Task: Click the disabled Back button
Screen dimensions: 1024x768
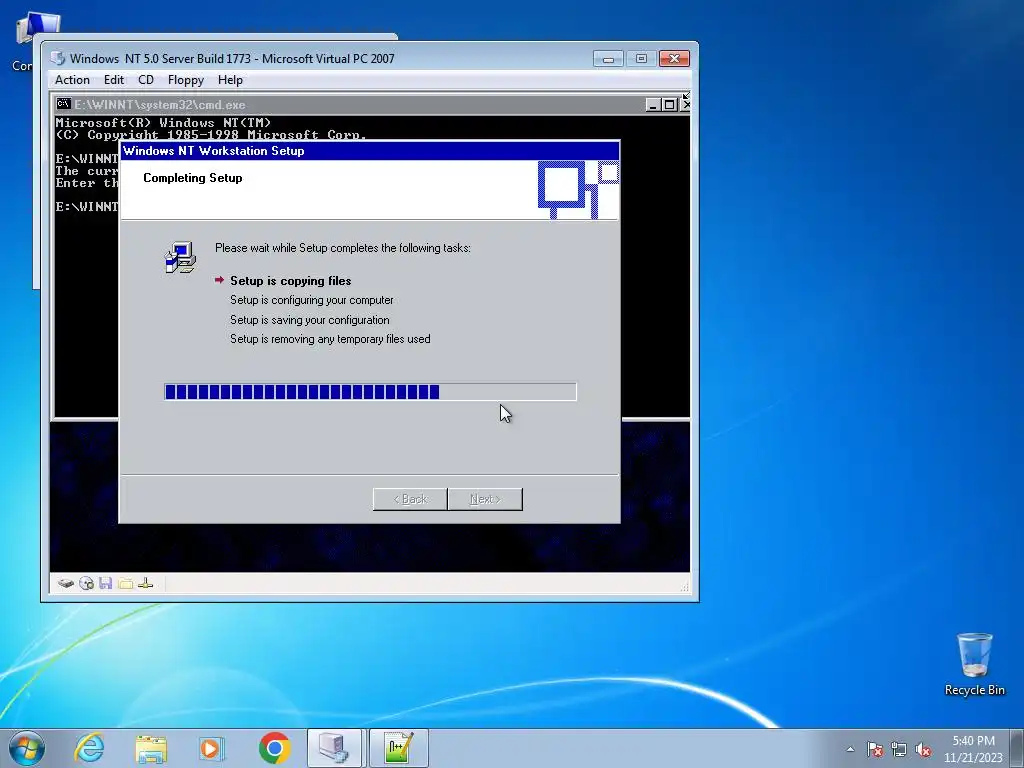Action: click(410, 499)
